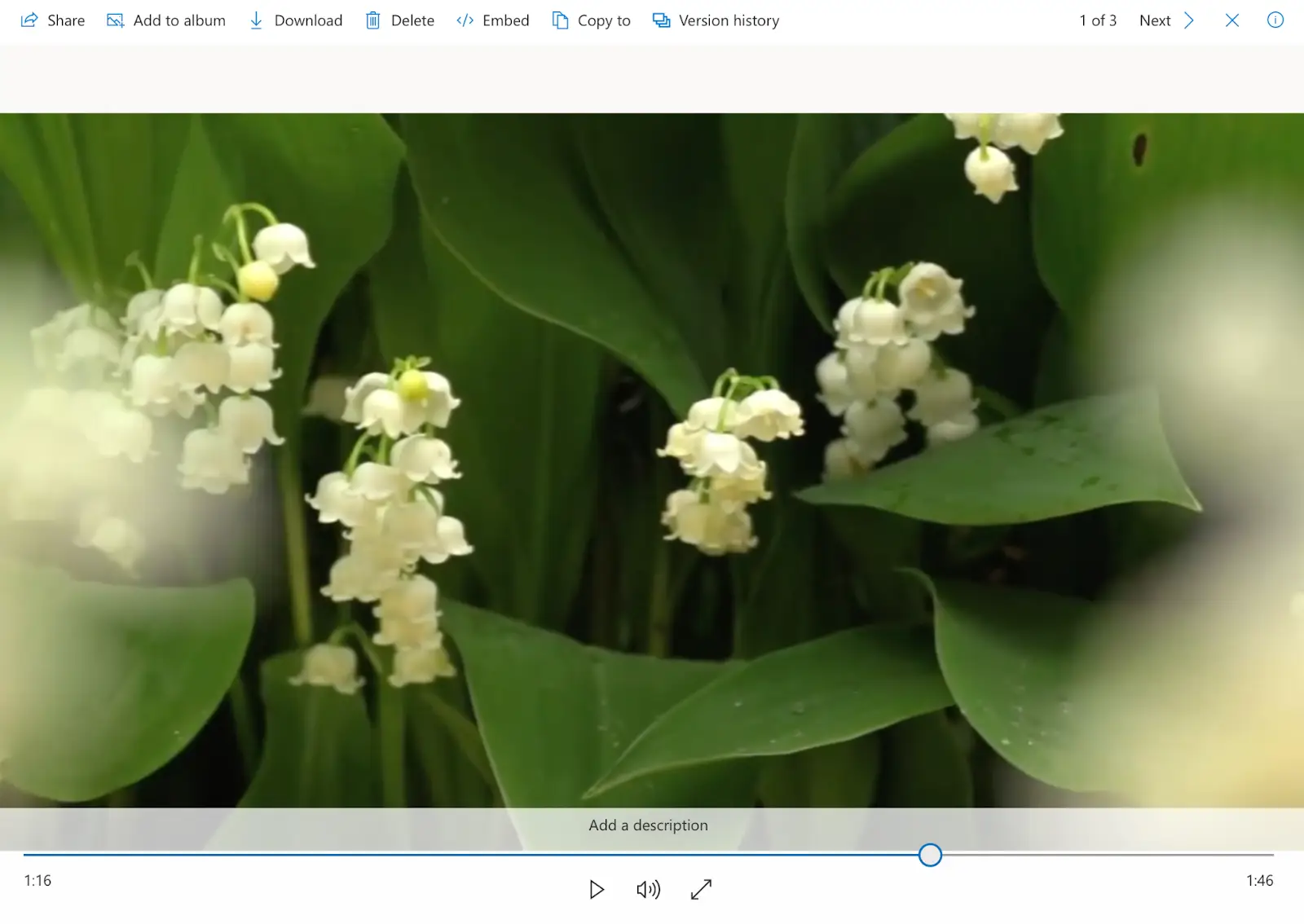The width and height of the screenshot is (1304, 924).
Task: Open the Version history icon
Action: coord(659,20)
